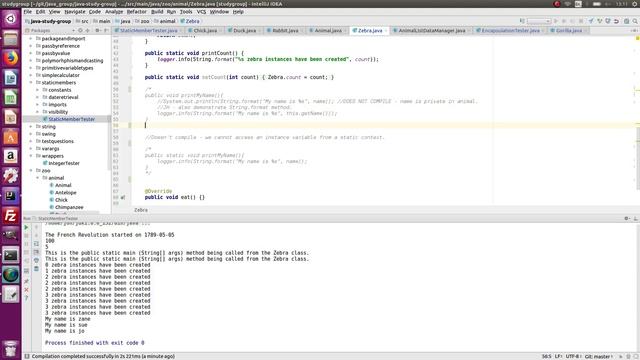Click 'Process finished with exit code 0' text
Screen dimensions: 640x360
(x=95, y=343)
